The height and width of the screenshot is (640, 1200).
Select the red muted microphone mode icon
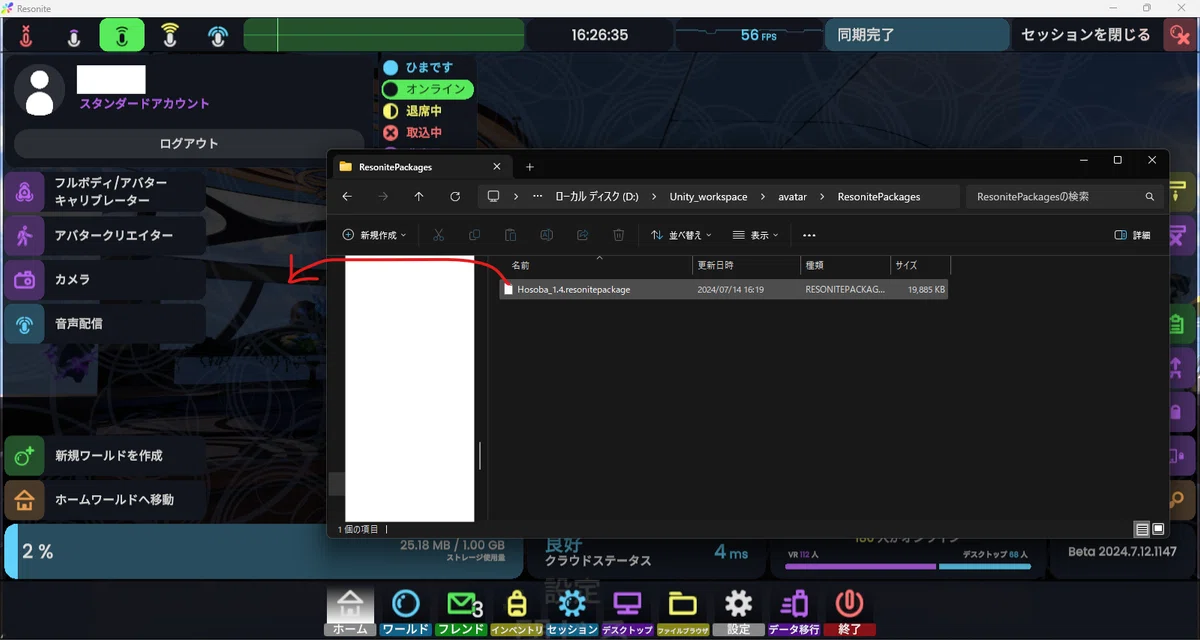26,36
